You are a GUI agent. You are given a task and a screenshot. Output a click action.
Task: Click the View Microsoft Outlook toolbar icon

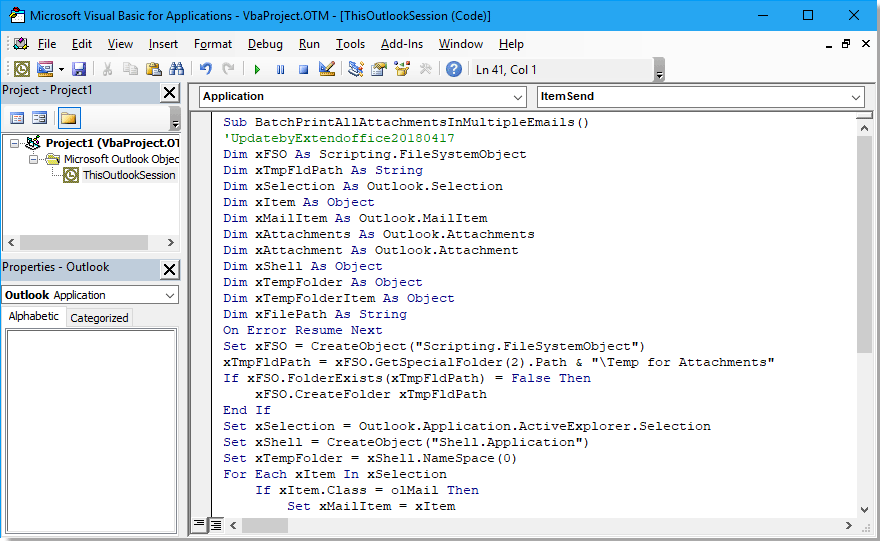coord(21,69)
